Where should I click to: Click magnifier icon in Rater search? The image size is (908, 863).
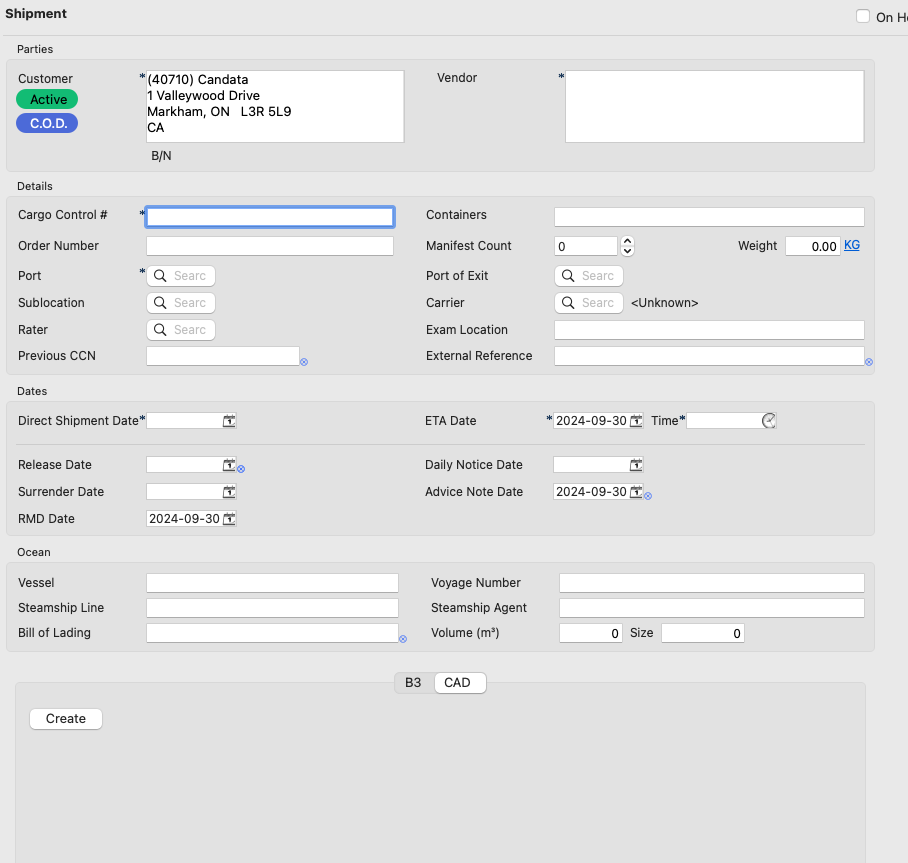click(160, 330)
